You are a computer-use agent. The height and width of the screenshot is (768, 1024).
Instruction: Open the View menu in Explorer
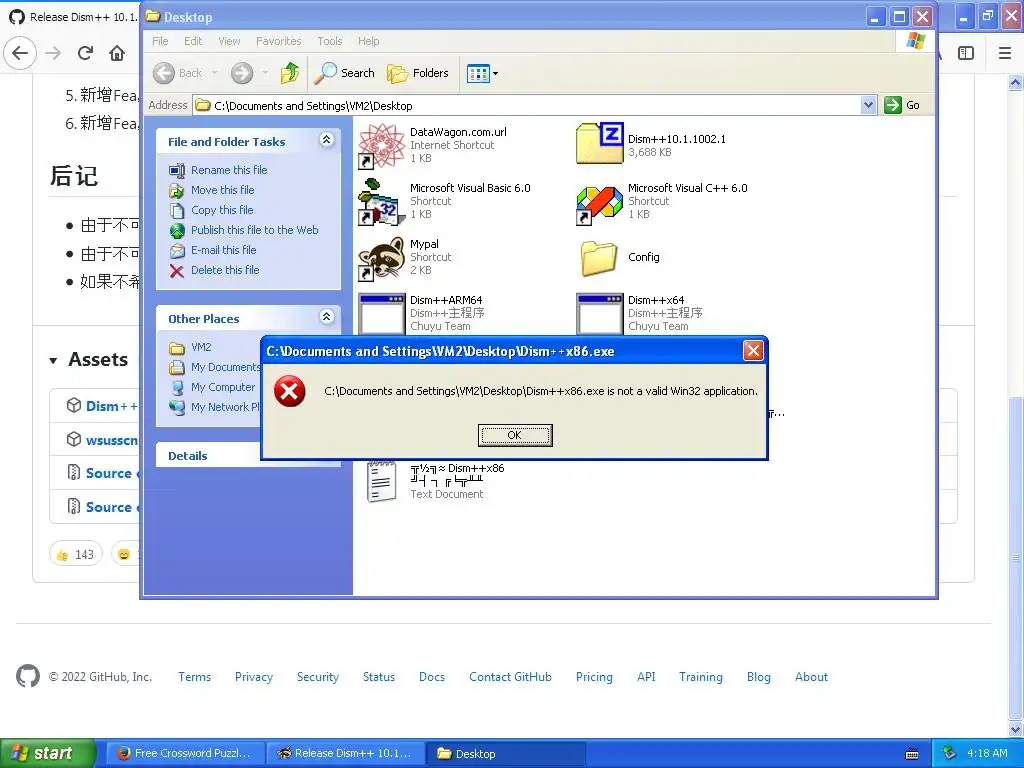click(x=229, y=41)
